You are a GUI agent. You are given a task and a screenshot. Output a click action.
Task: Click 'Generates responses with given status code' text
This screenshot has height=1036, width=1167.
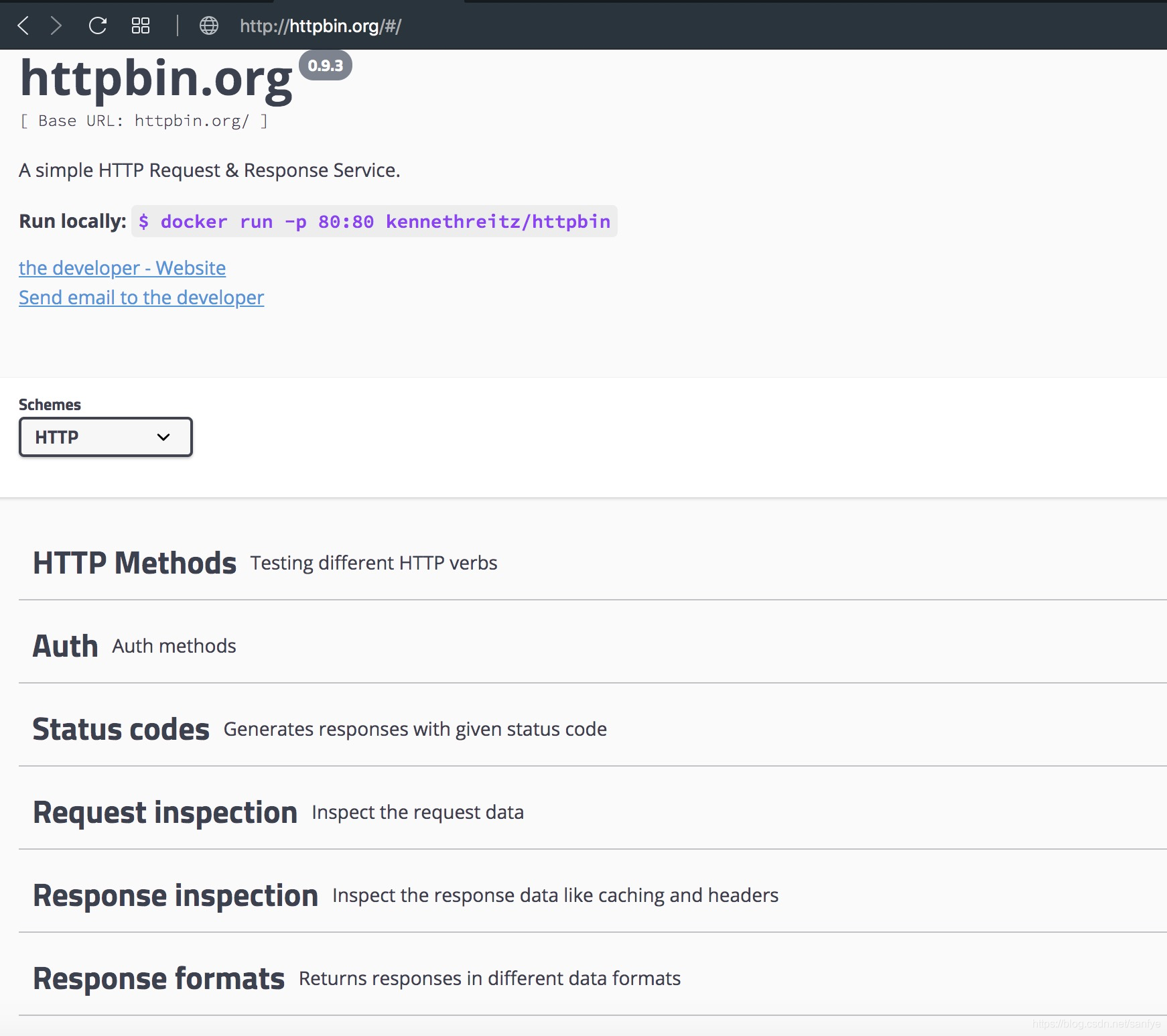(415, 729)
